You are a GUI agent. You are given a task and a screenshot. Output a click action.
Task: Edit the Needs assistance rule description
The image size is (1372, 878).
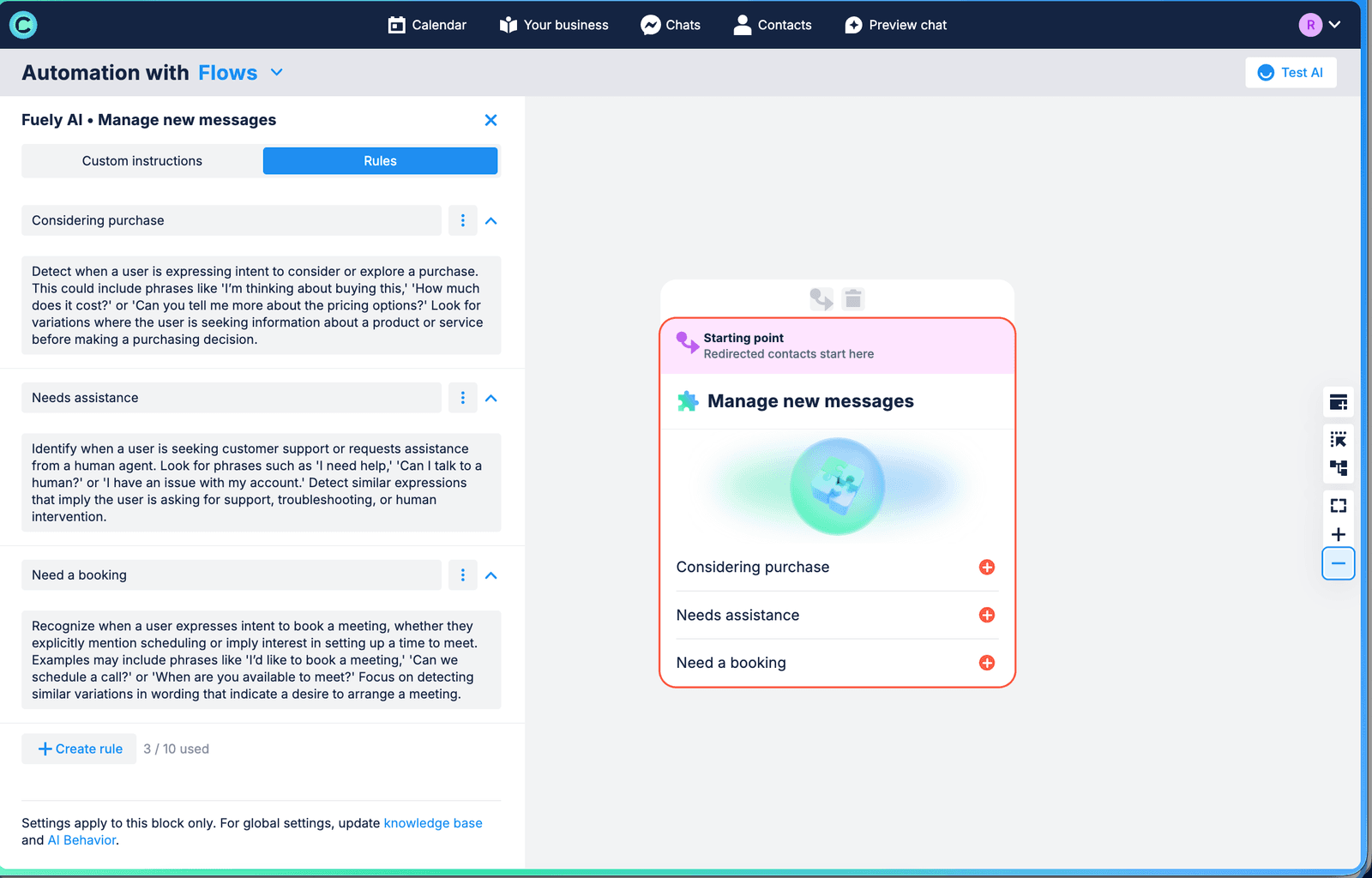pos(262,483)
